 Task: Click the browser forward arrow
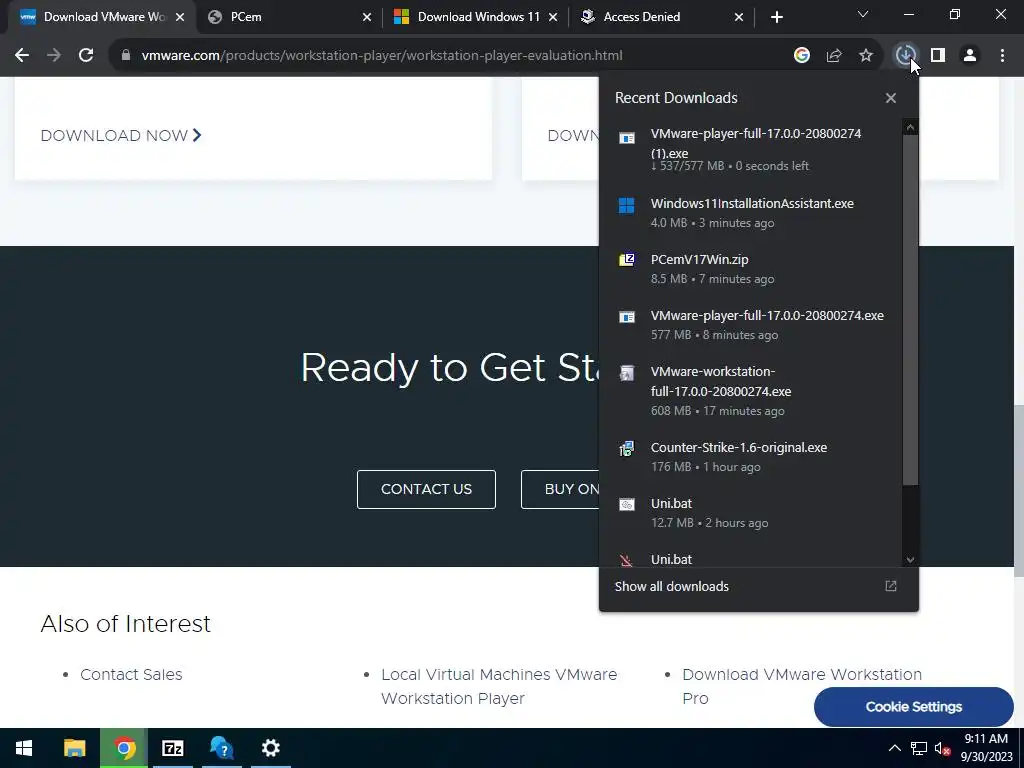pyautogui.click(x=54, y=56)
